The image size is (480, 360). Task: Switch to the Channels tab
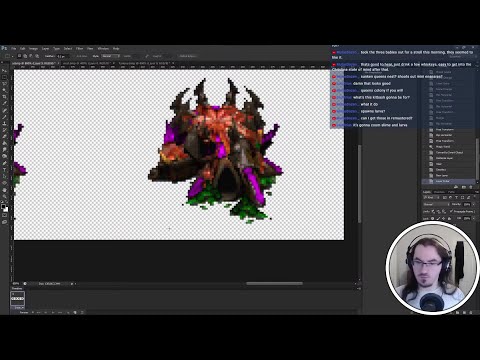click(439, 192)
